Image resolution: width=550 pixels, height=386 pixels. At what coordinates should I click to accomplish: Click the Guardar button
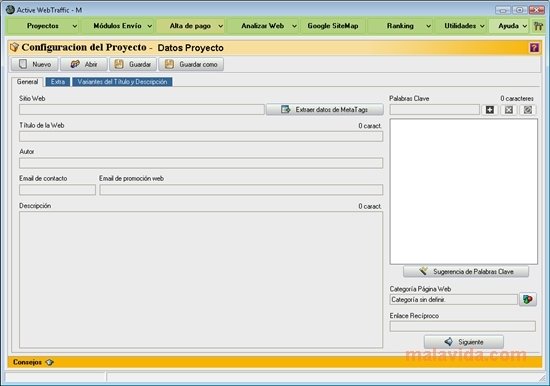[133, 64]
